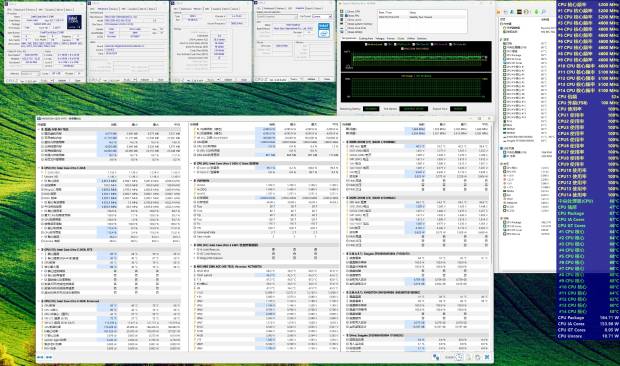Collapse the CPU [#0] Intel Core section in HWiNFO
620x366 pixels.
(x=40, y=168)
